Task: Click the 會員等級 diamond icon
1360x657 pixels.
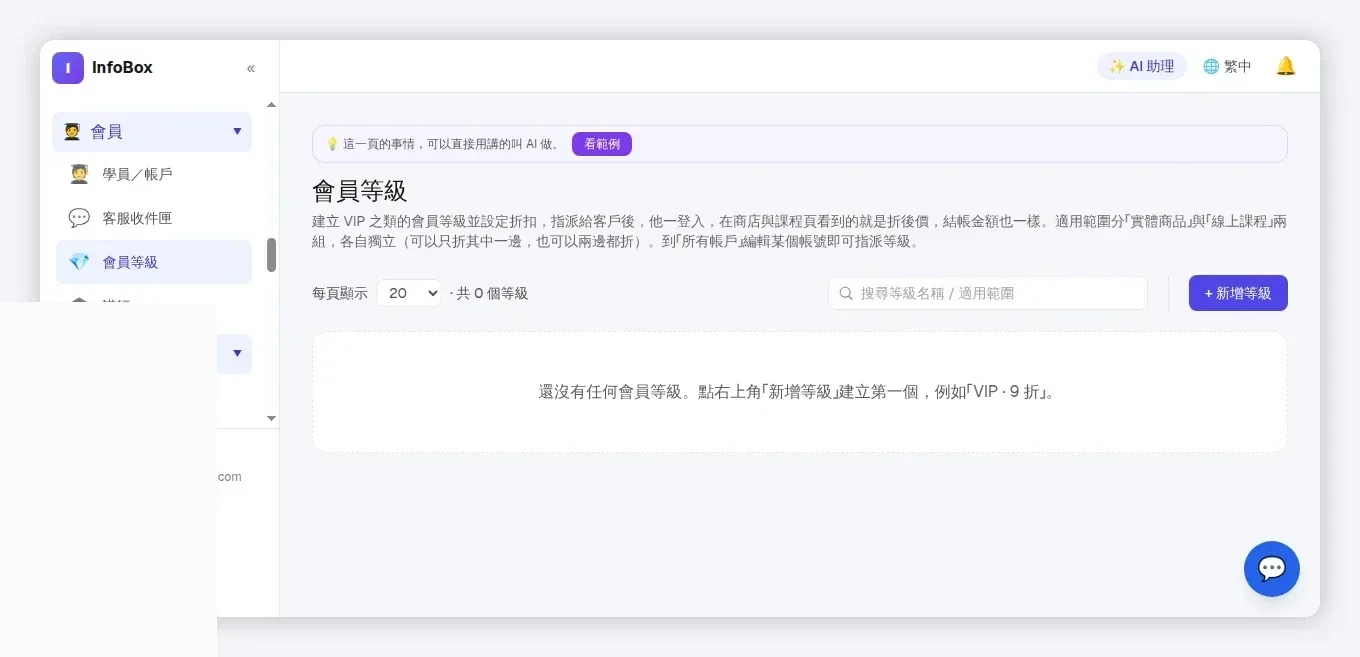Action: click(x=79, y=262)
